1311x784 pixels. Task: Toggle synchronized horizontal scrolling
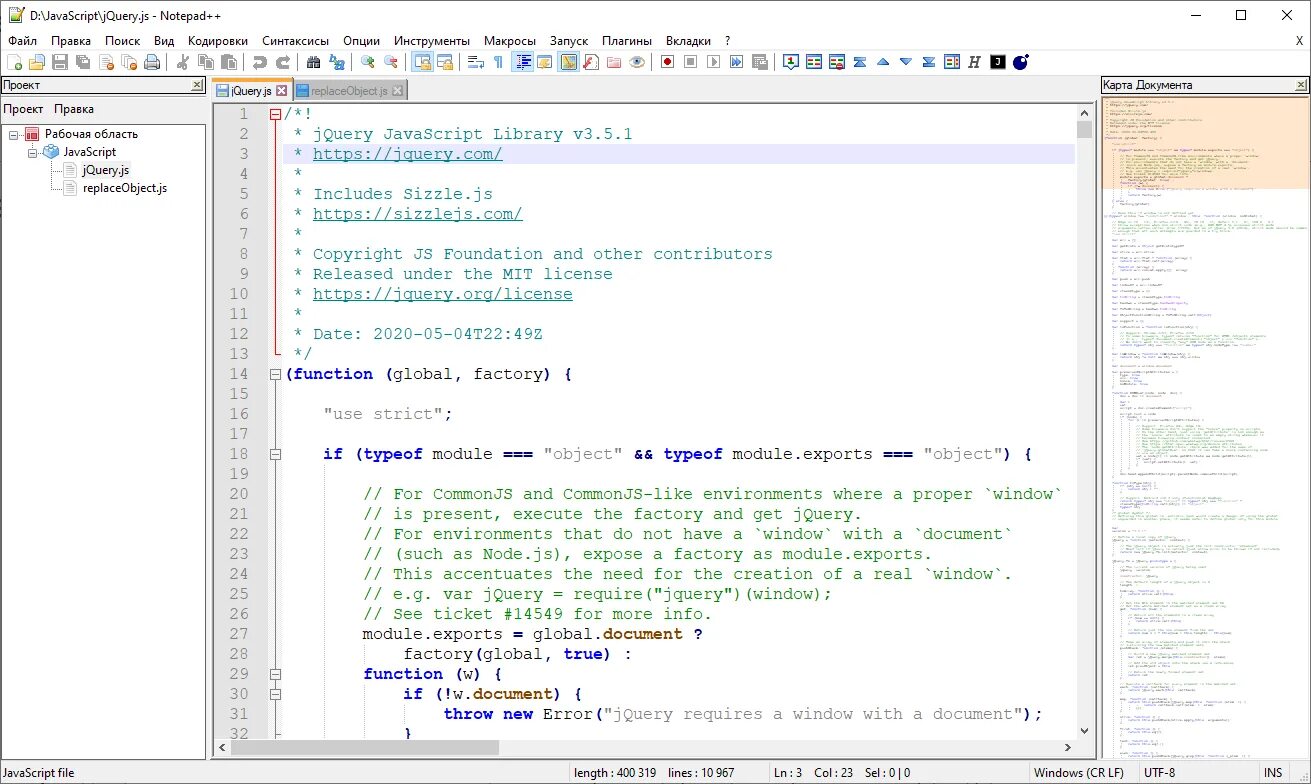(445, 62)
